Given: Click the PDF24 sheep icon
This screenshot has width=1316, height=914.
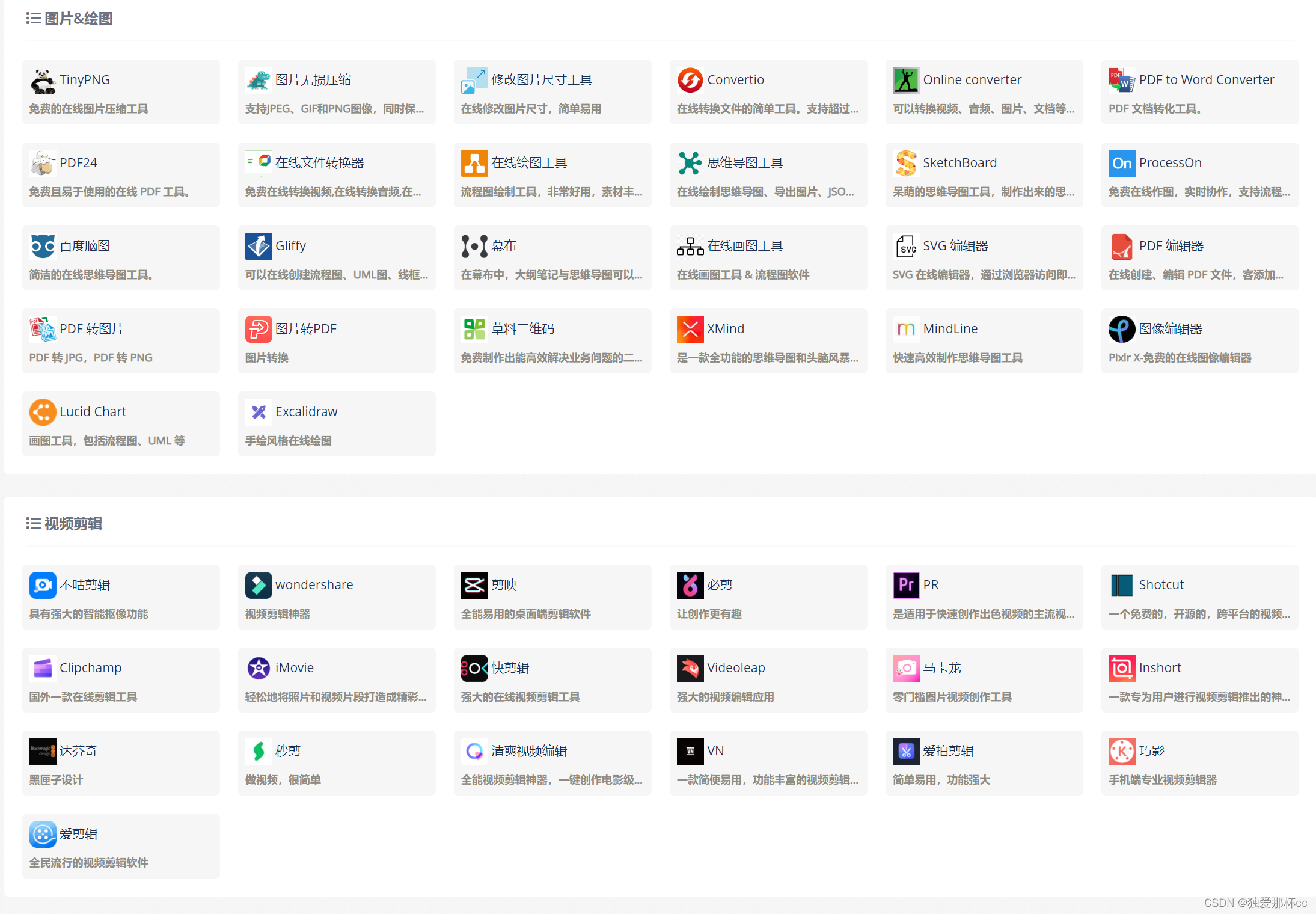Looking at the screenshot, I should 43,163.
